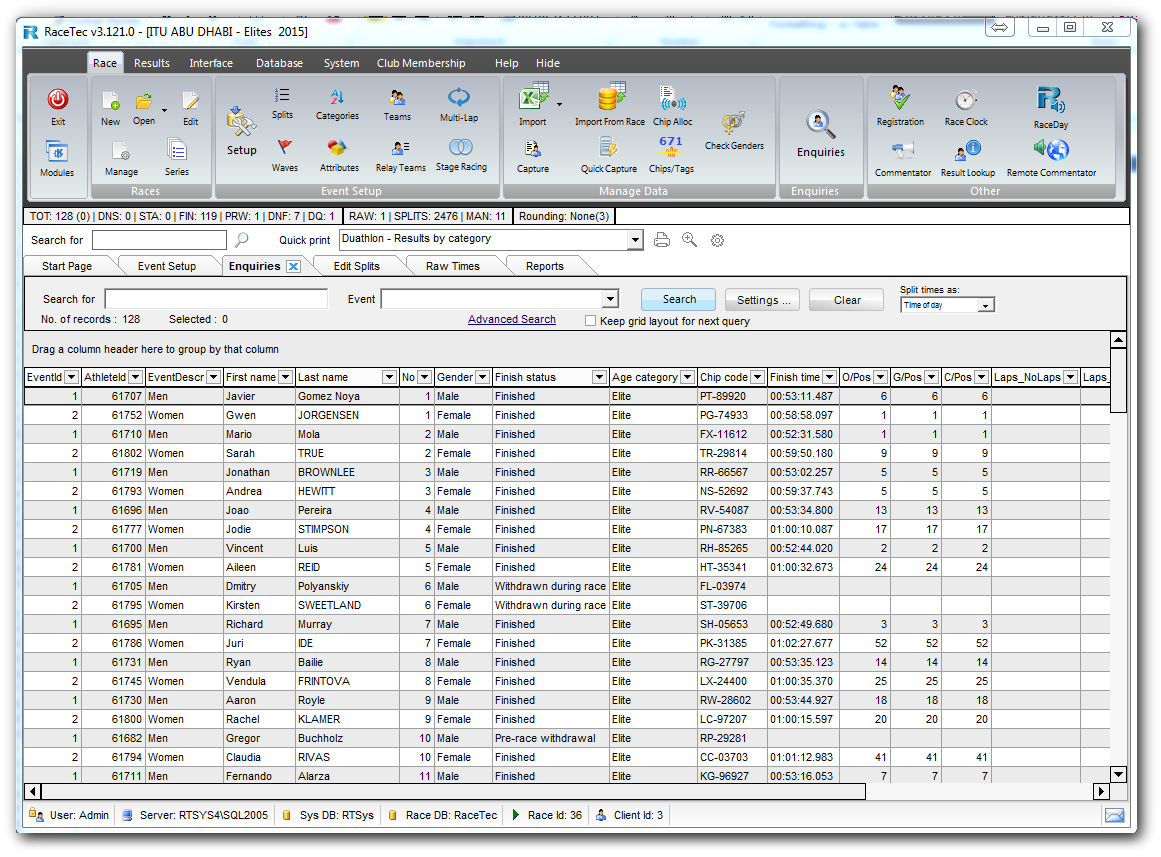Expand the Open race dropdown arrow
The image size is (1161, 857).
(164, 110)
